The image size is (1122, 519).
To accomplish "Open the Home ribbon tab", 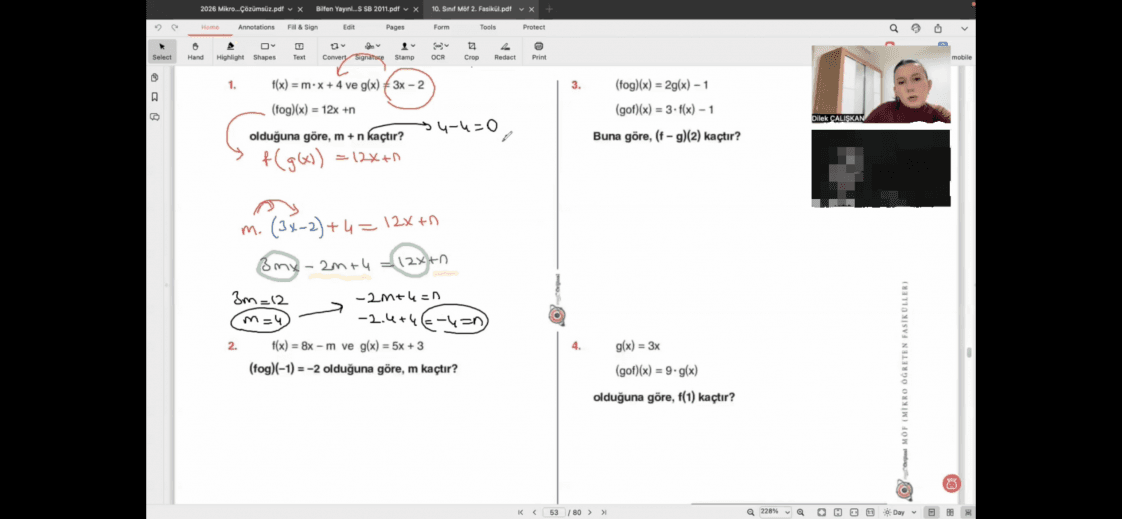I will 210,27.
